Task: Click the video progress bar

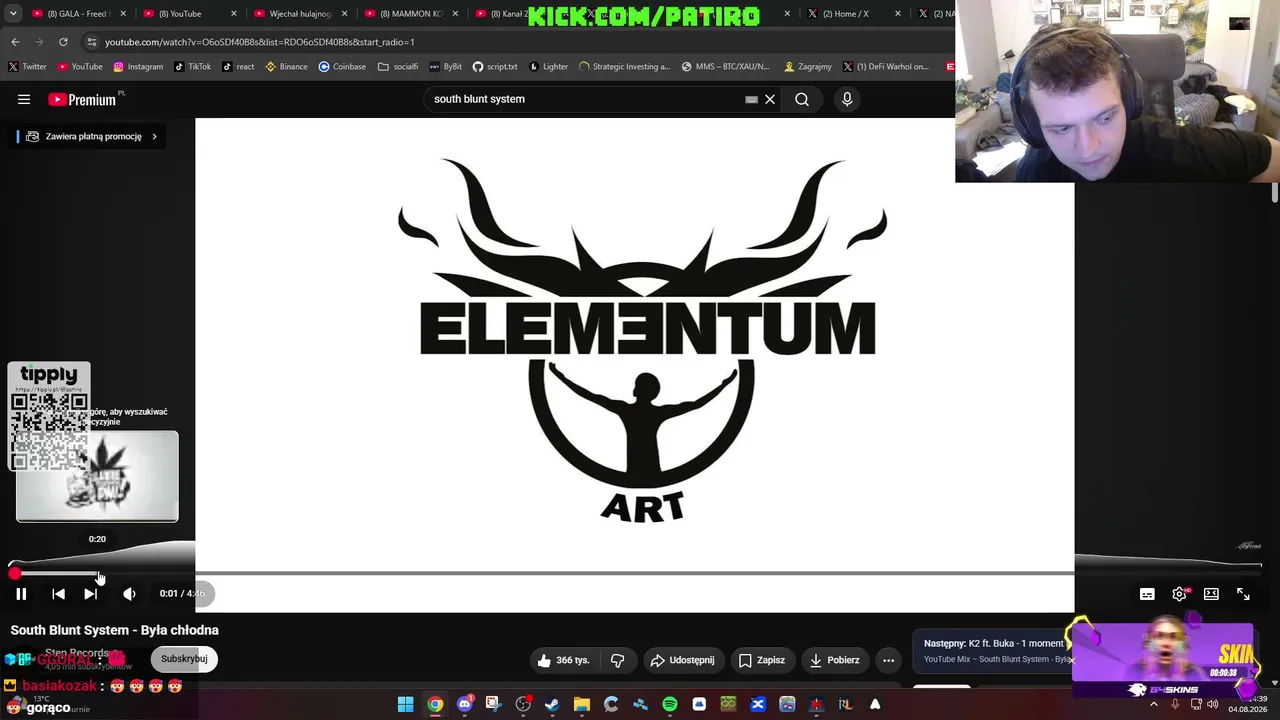Action: 635,573
